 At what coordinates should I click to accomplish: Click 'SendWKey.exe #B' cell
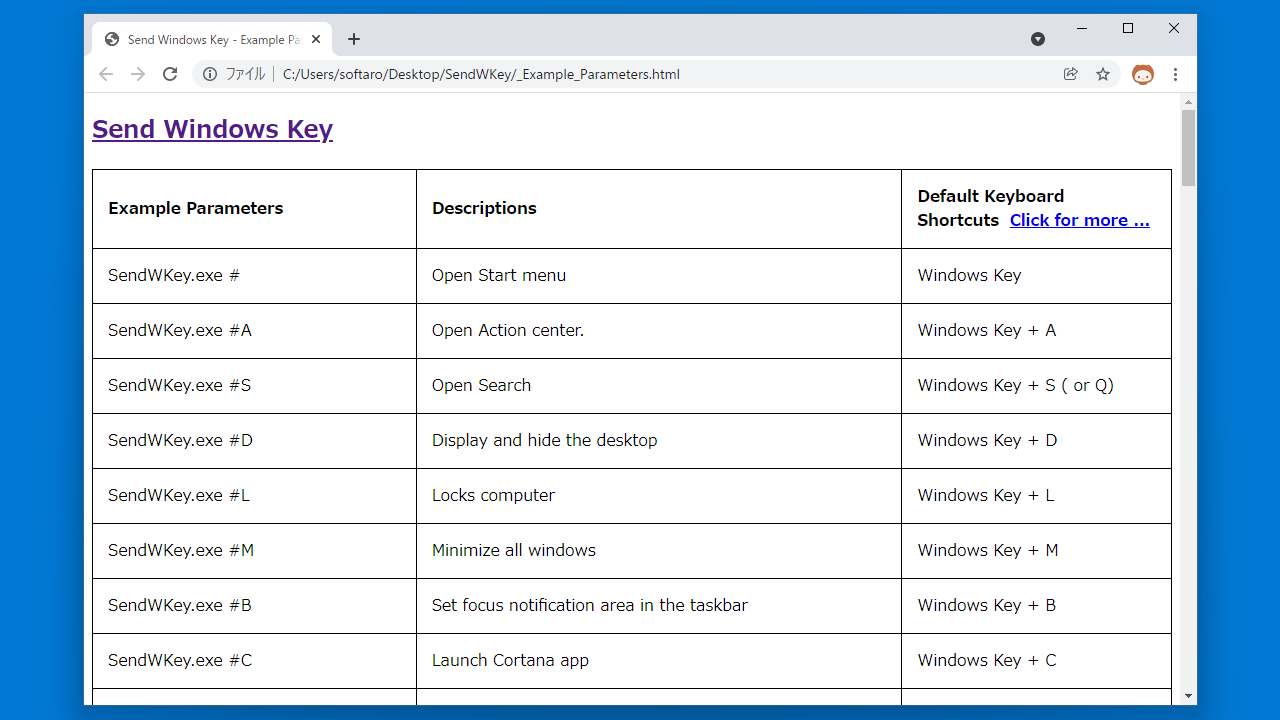[254, 606]
